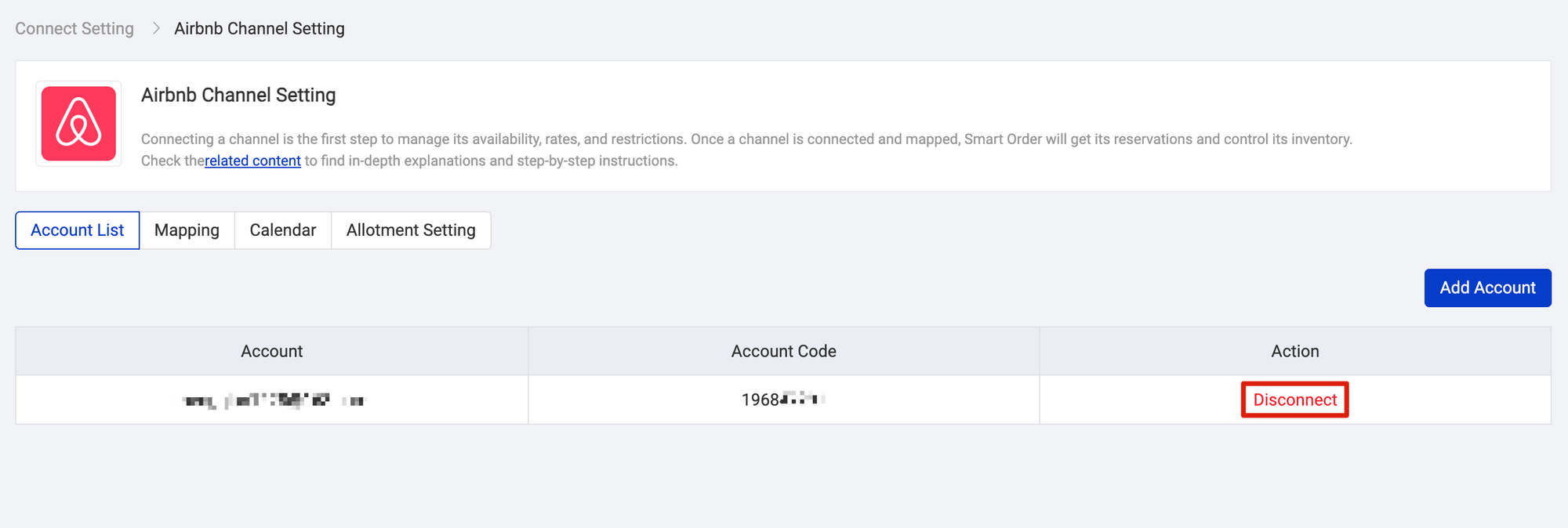Click the blank area below the account table
Viewport: 1568px width, 528px height.
coord(784,478)
